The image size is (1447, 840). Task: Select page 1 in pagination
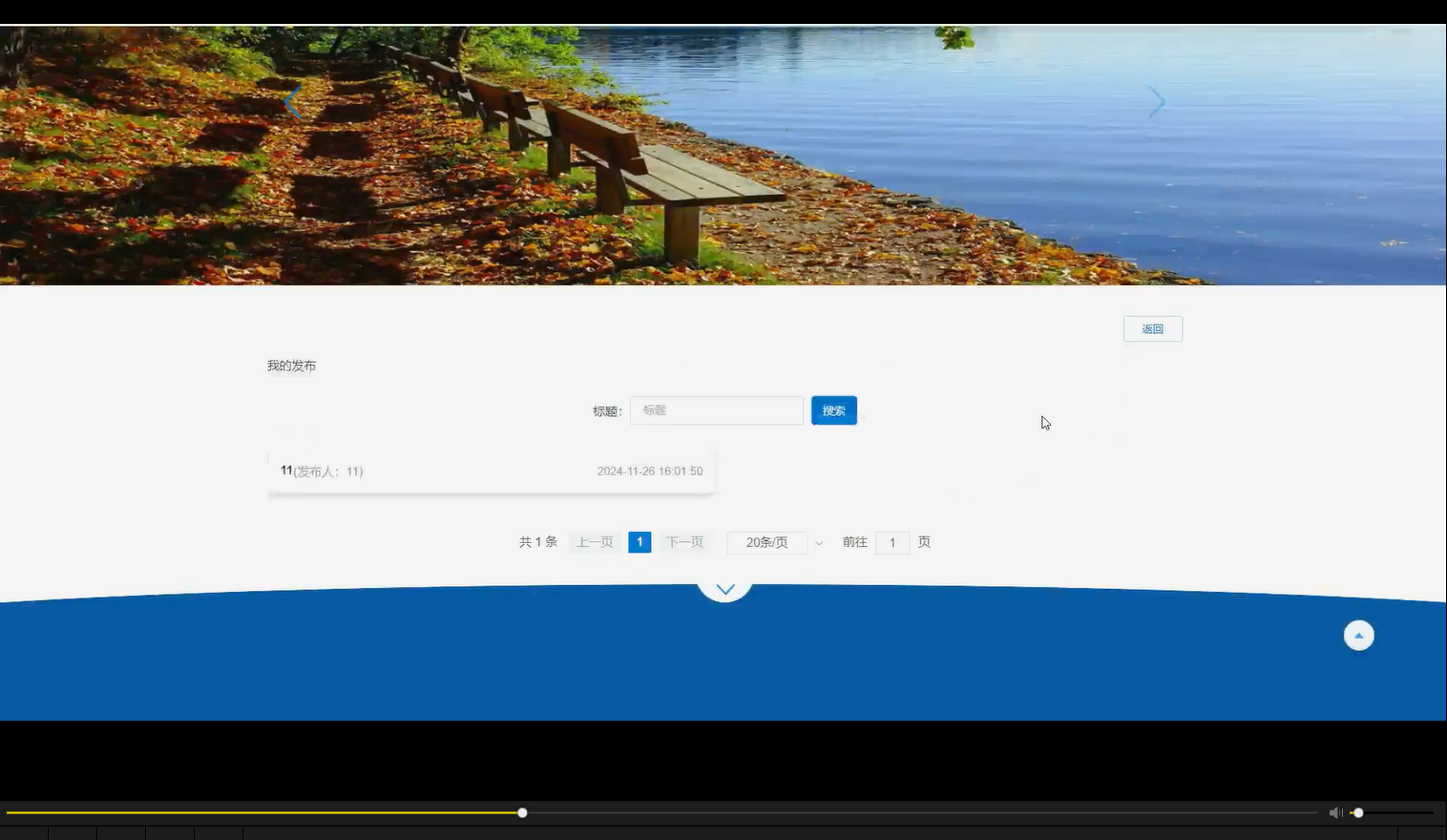tap(640, 542)
